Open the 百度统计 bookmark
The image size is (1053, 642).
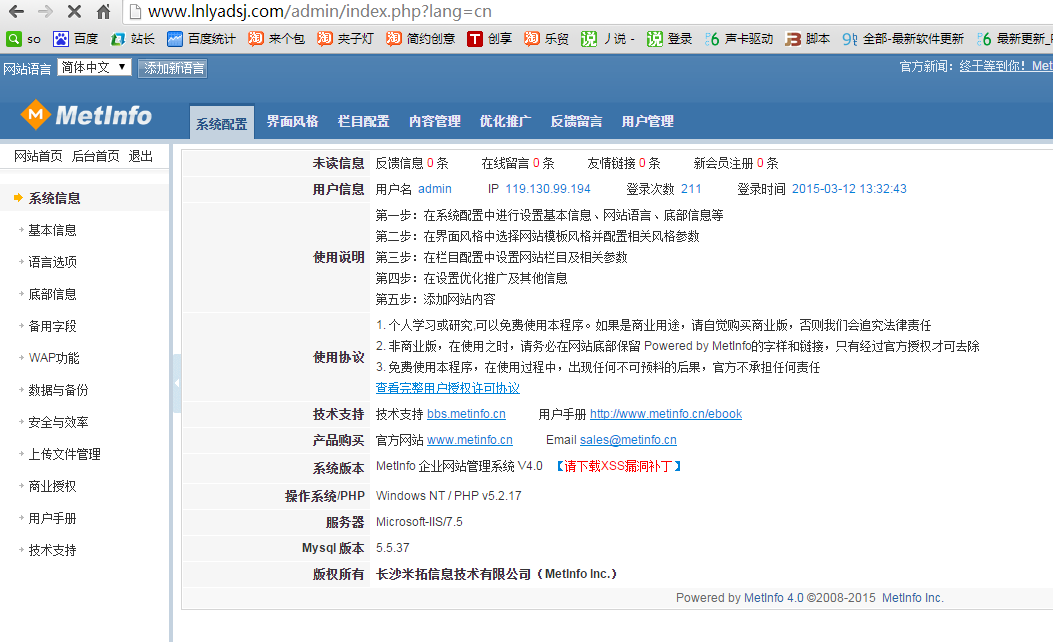pos(201,39)
